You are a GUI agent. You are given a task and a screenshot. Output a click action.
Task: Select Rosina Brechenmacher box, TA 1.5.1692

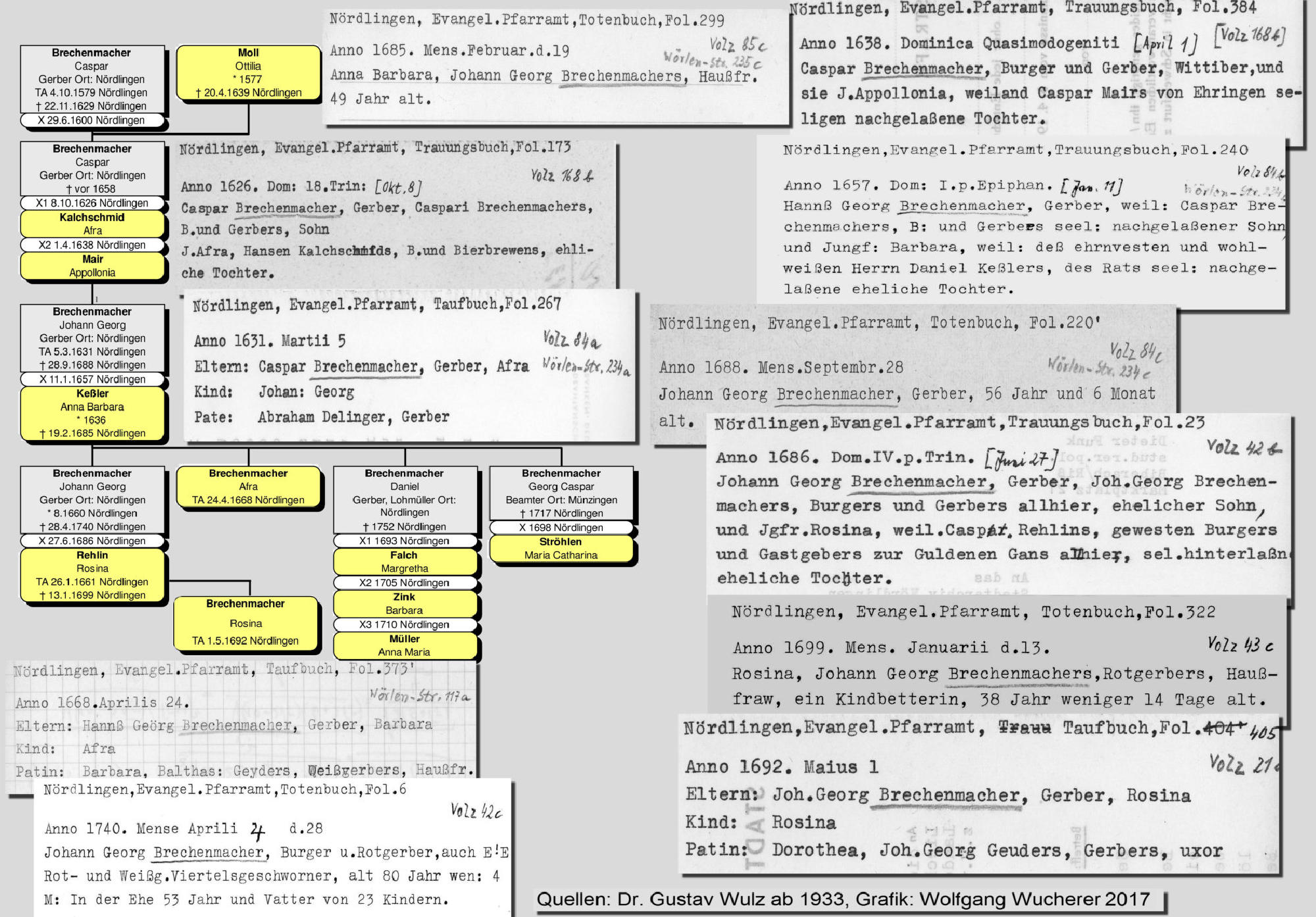[245, 622]
